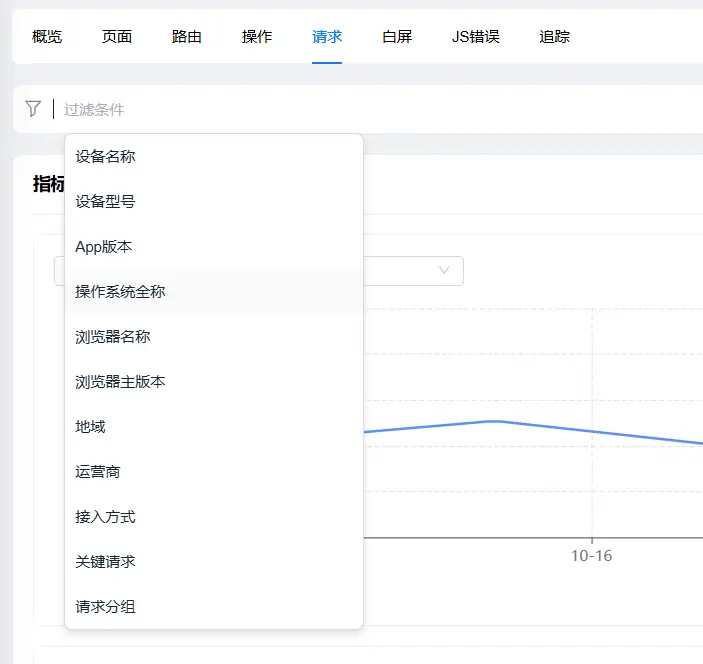Pick 地域 from the filter options
The height and width of the screenshot is (664, 703).
click(91, 426)
